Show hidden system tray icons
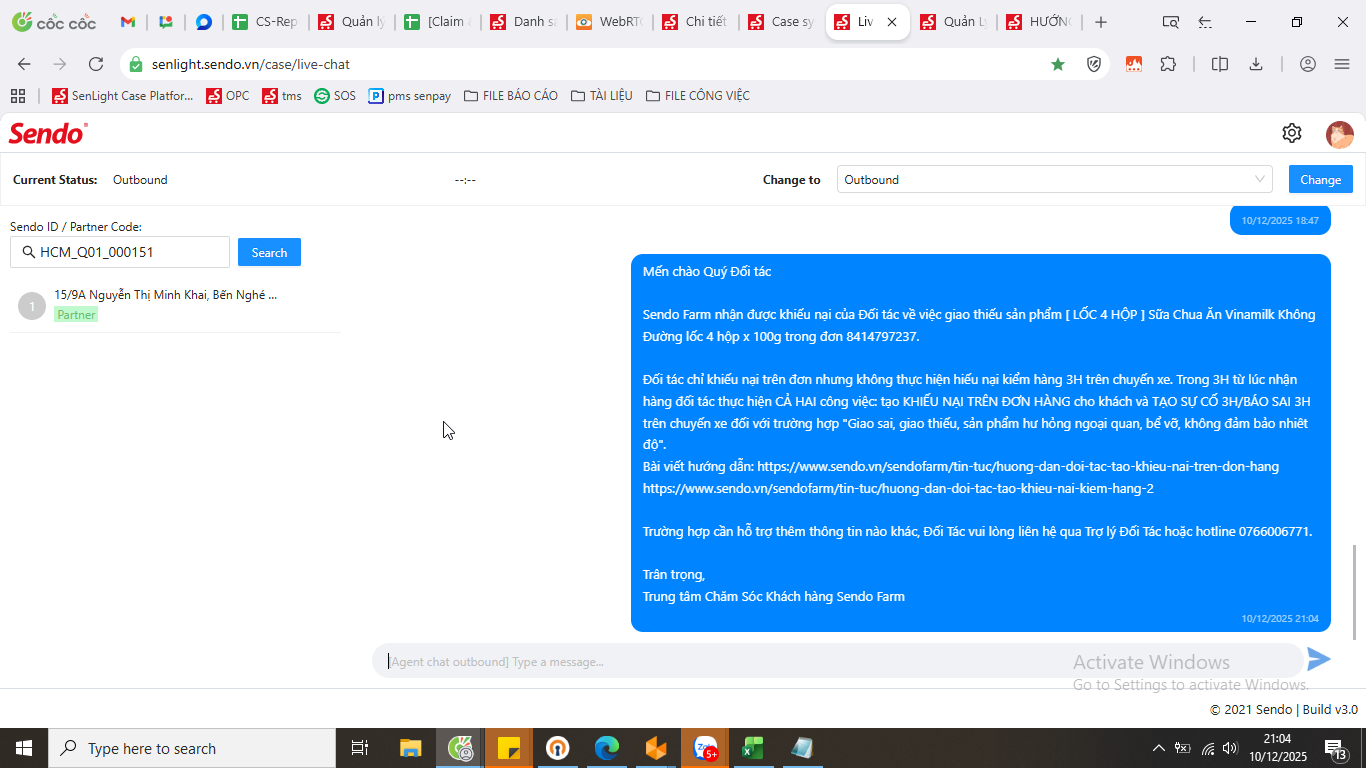This screenshot has height=768, width=1366. tap(1158, 748)
